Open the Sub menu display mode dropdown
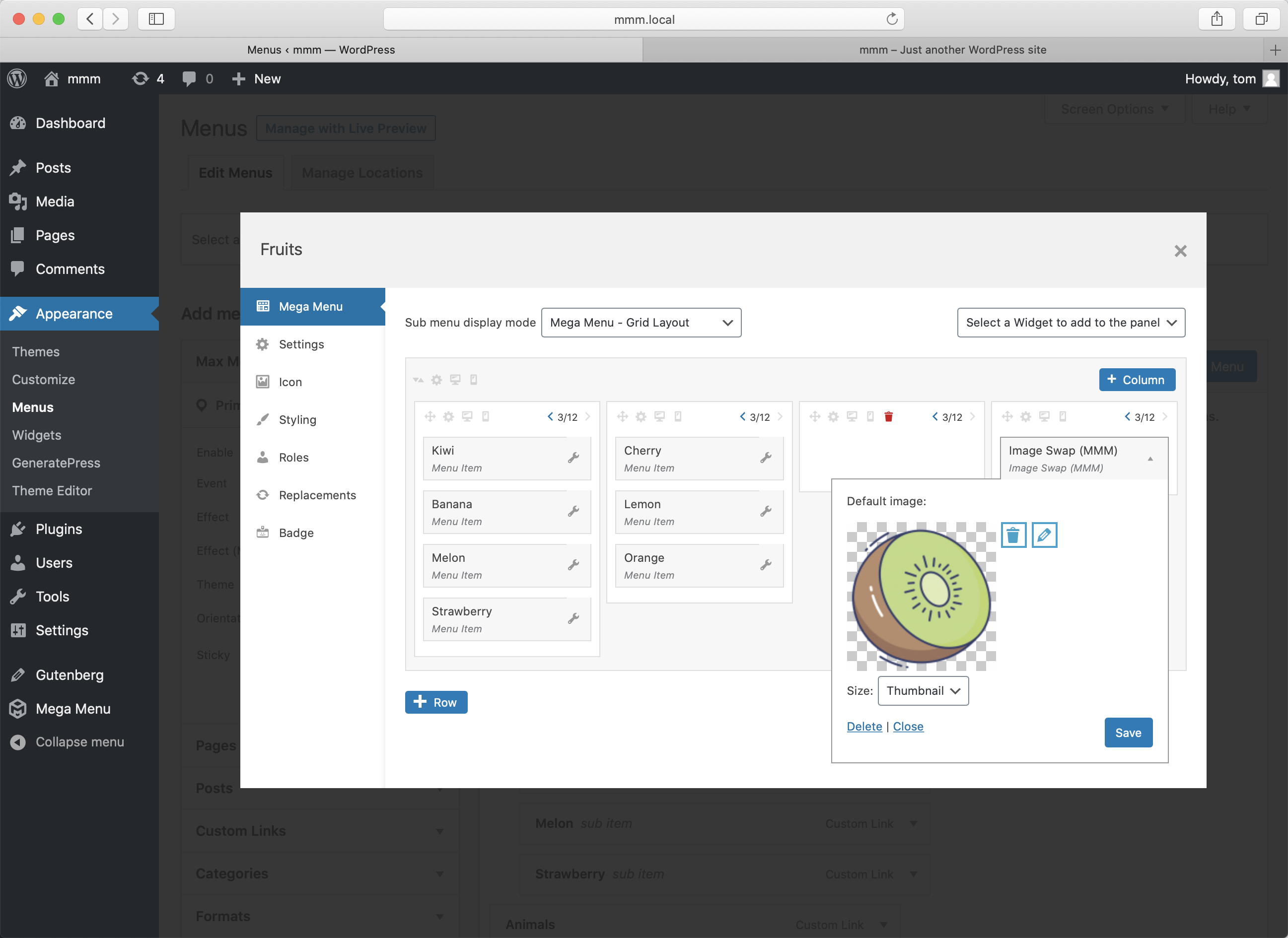The width and height of the screenshot is (1288, 938). [x=641, y=323]
